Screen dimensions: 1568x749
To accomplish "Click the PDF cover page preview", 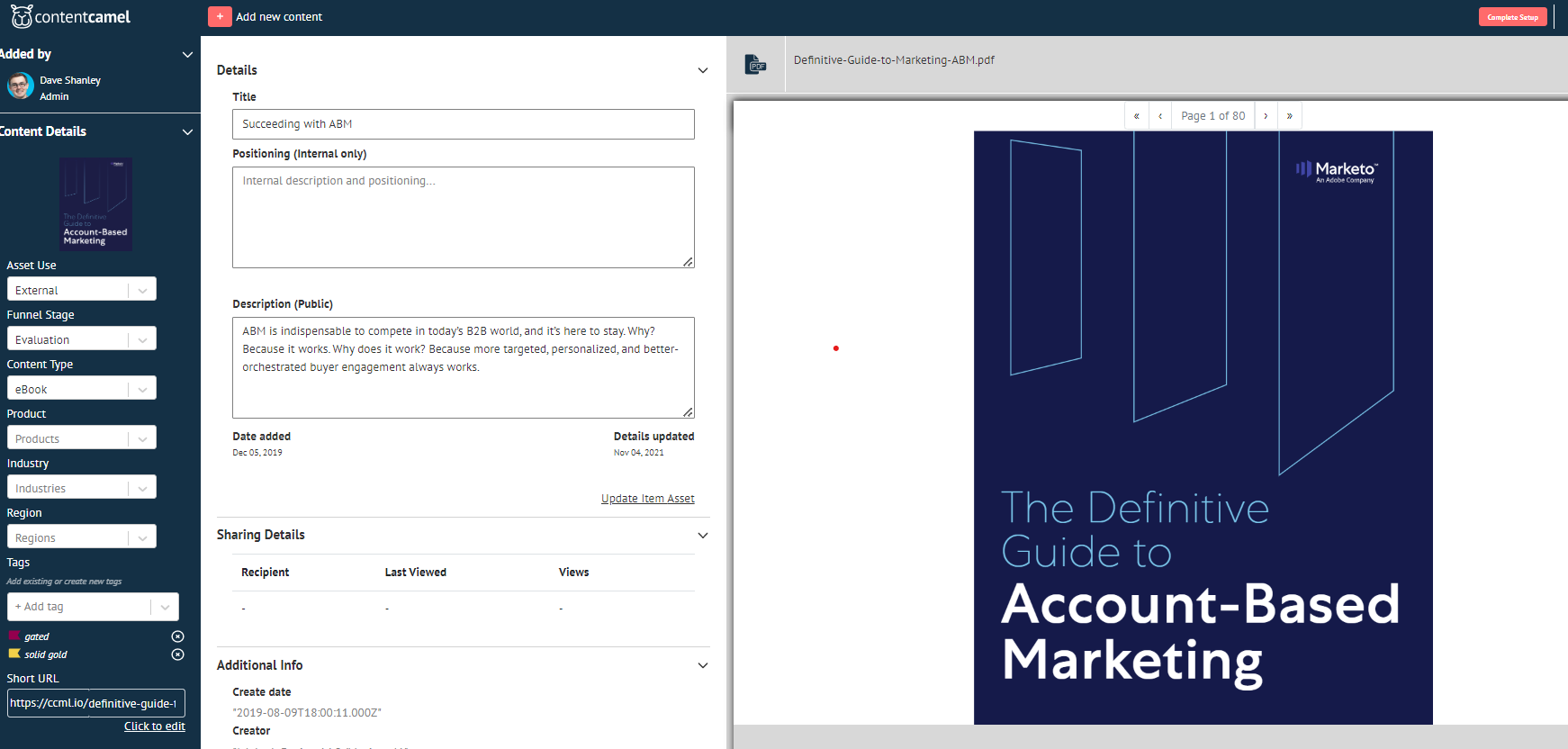I will pyautogui.click(x=1203, y=428).
